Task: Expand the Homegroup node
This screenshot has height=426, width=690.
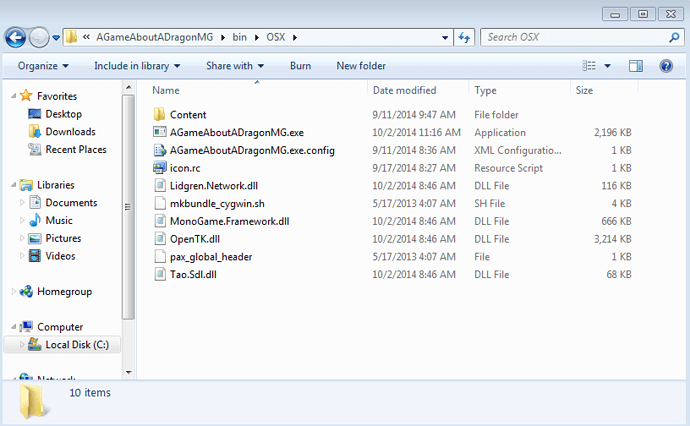Action: click(14, 291)
